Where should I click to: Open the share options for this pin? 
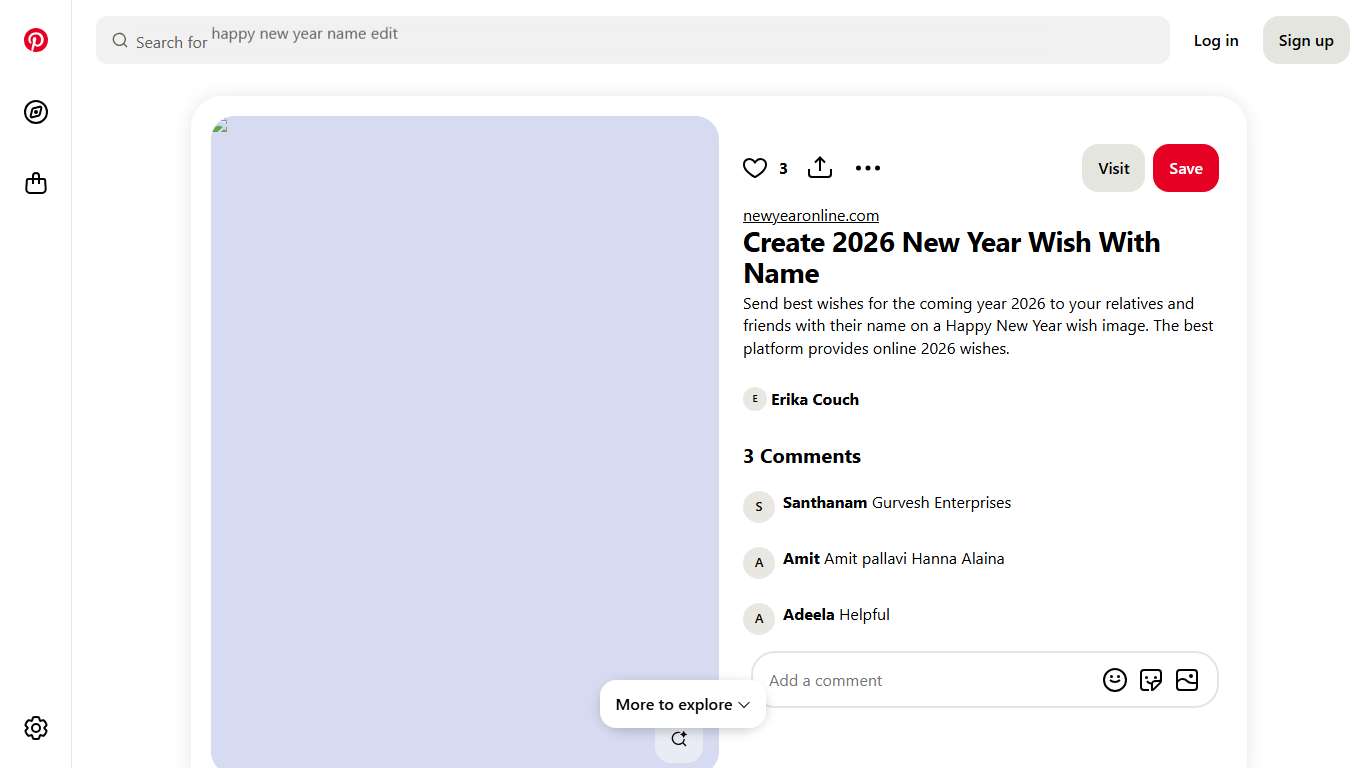(x=819, y=167)
